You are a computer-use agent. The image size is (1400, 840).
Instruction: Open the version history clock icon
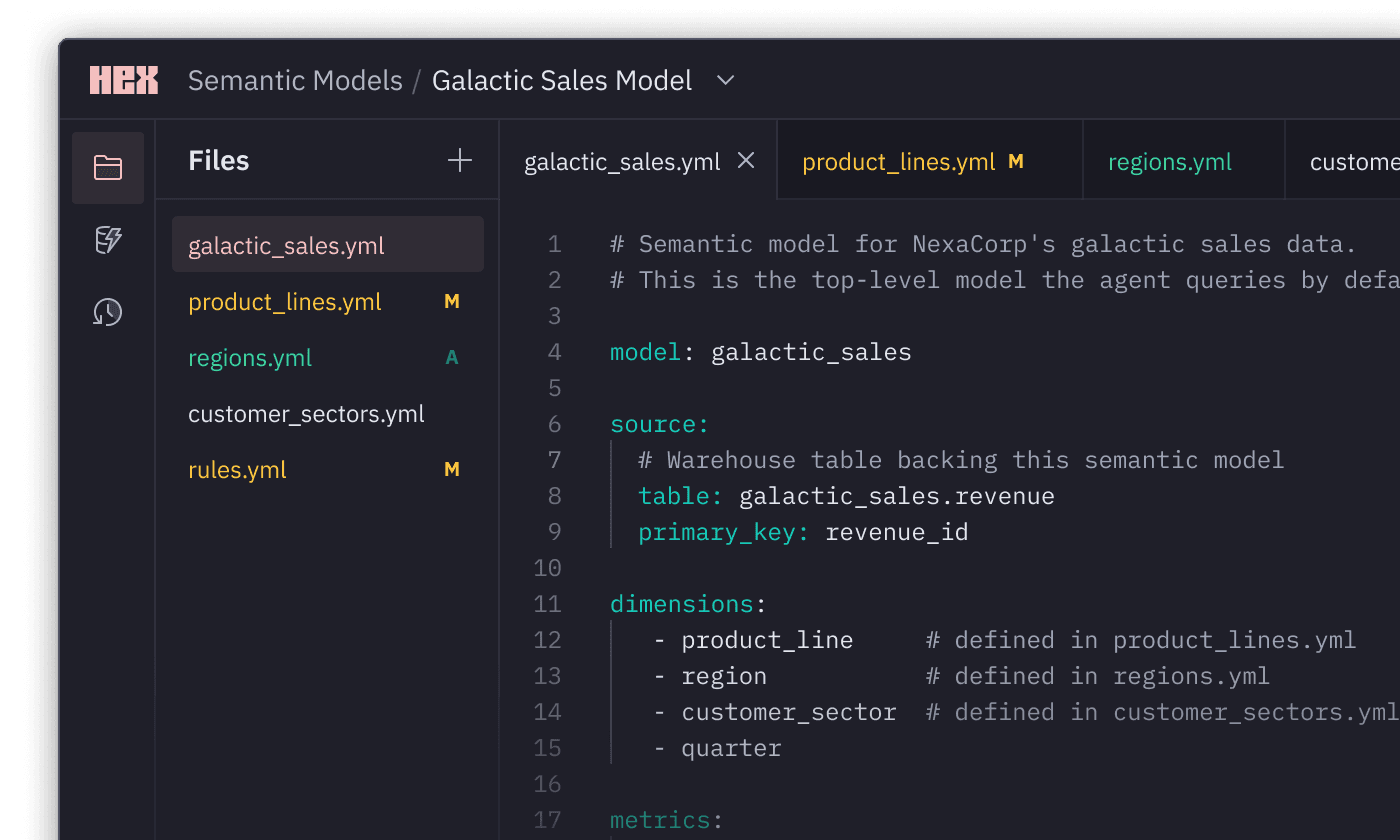108,312
